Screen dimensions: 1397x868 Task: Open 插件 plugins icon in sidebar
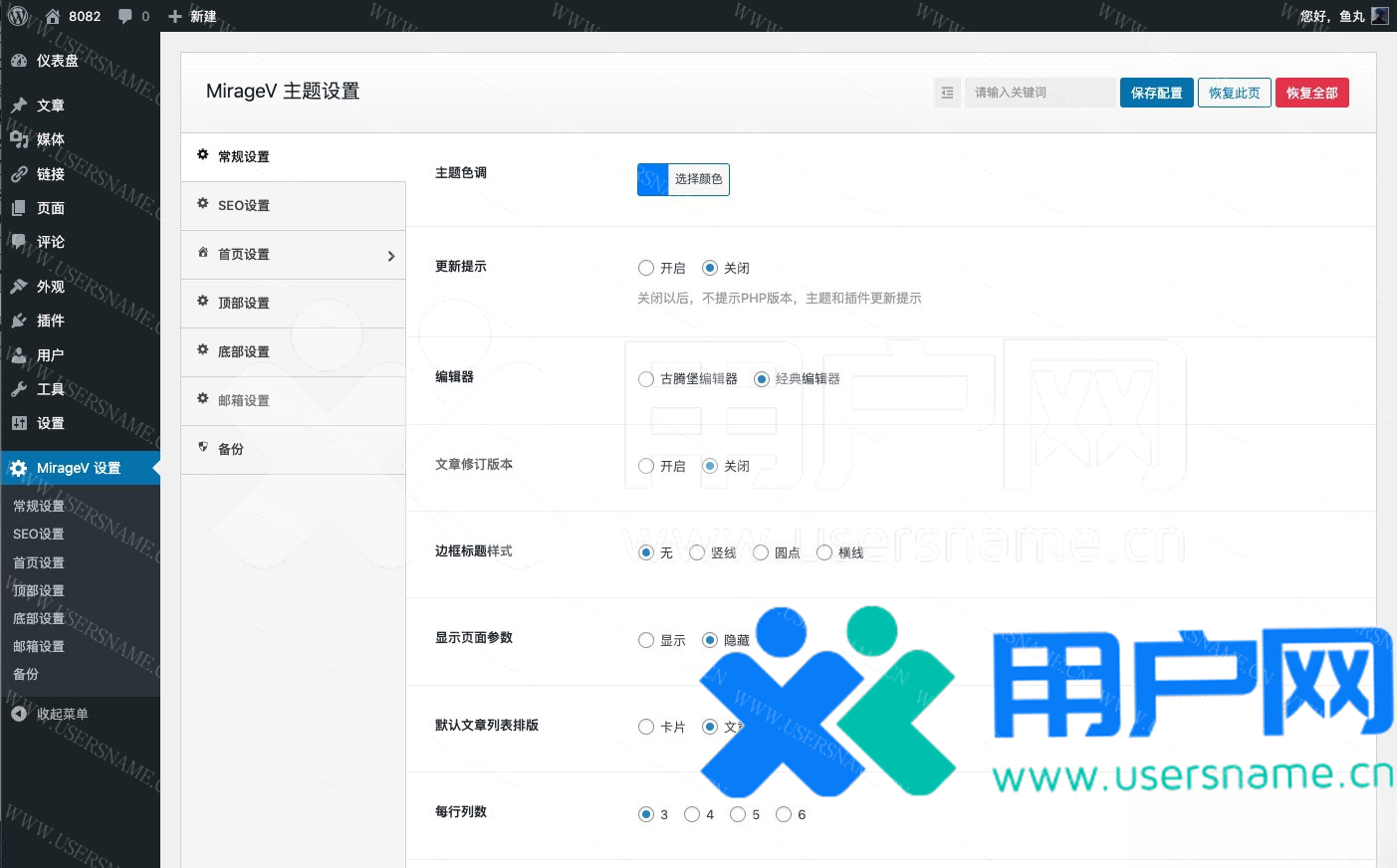19,321
